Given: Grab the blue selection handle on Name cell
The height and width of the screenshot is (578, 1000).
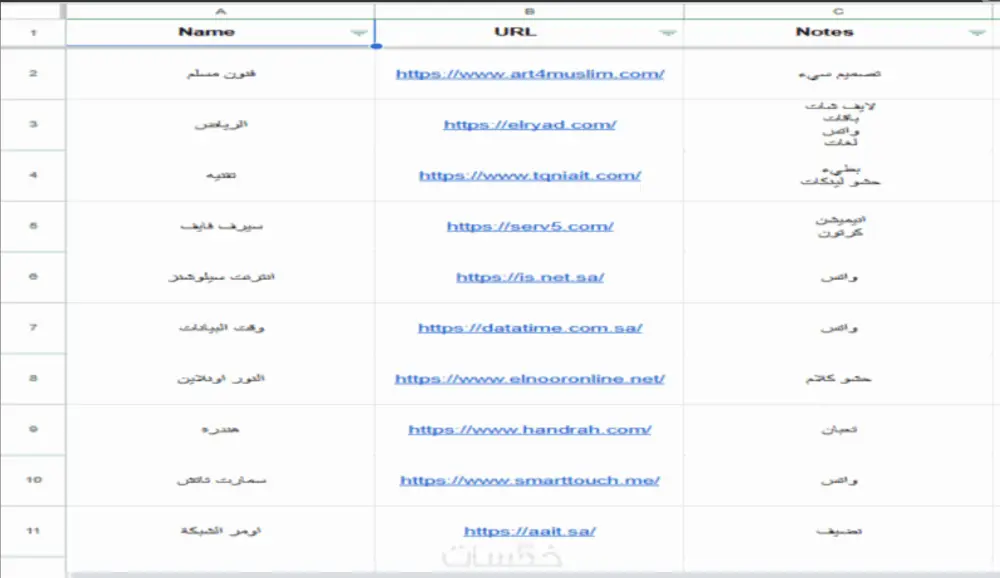Looking at the screenshot, I should [x=376, y=46].
